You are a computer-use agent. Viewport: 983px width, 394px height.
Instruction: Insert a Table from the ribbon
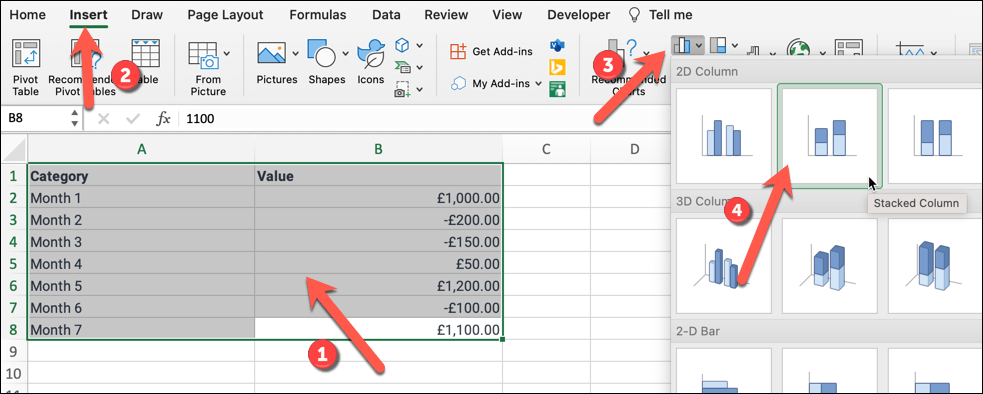pos(145,62)
